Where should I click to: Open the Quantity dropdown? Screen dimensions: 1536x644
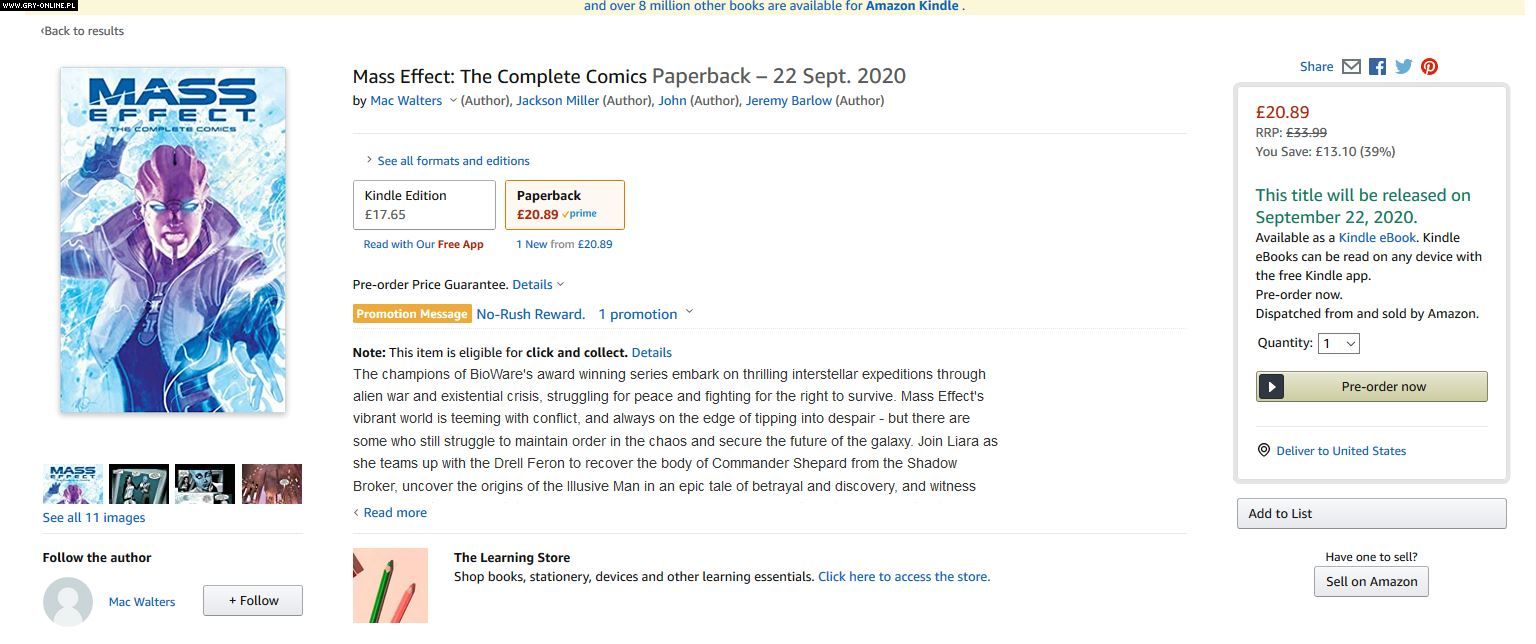(1338, 343)
